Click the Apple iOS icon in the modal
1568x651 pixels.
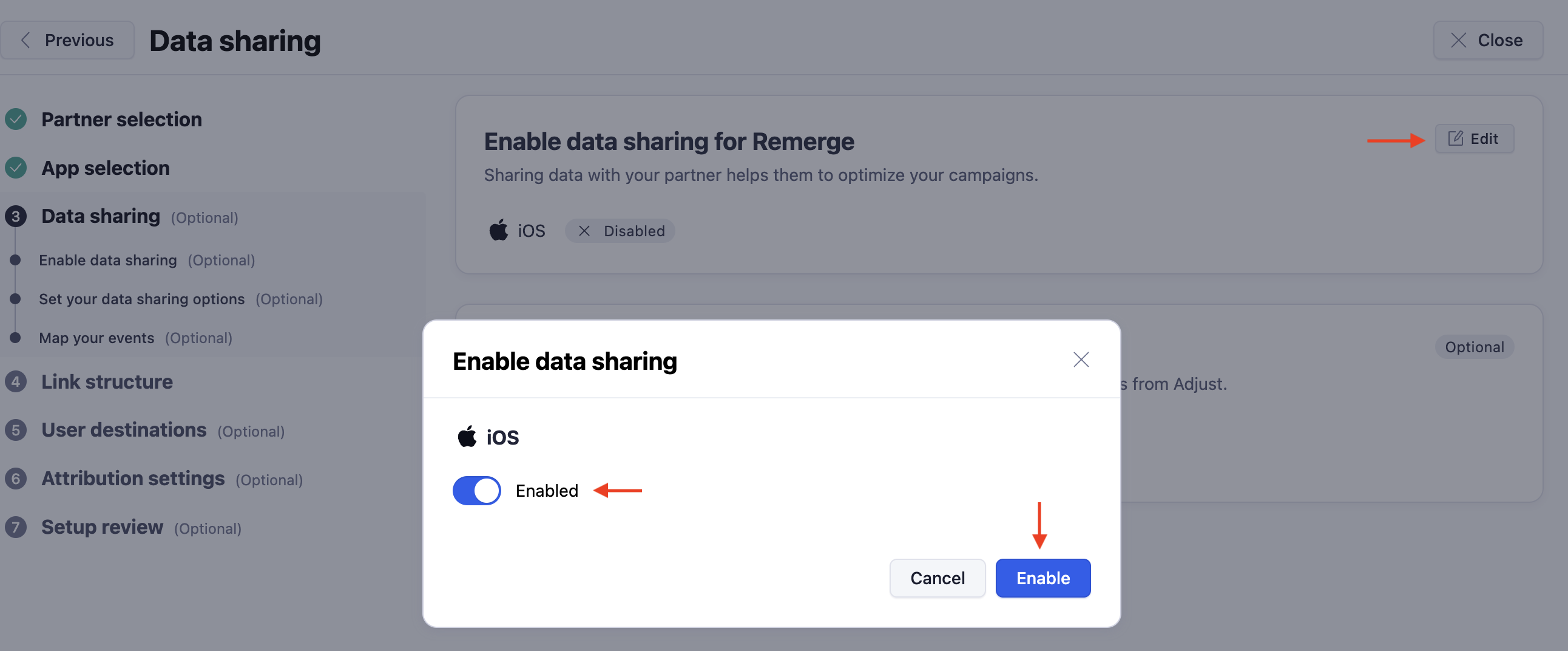coord(467,436)
